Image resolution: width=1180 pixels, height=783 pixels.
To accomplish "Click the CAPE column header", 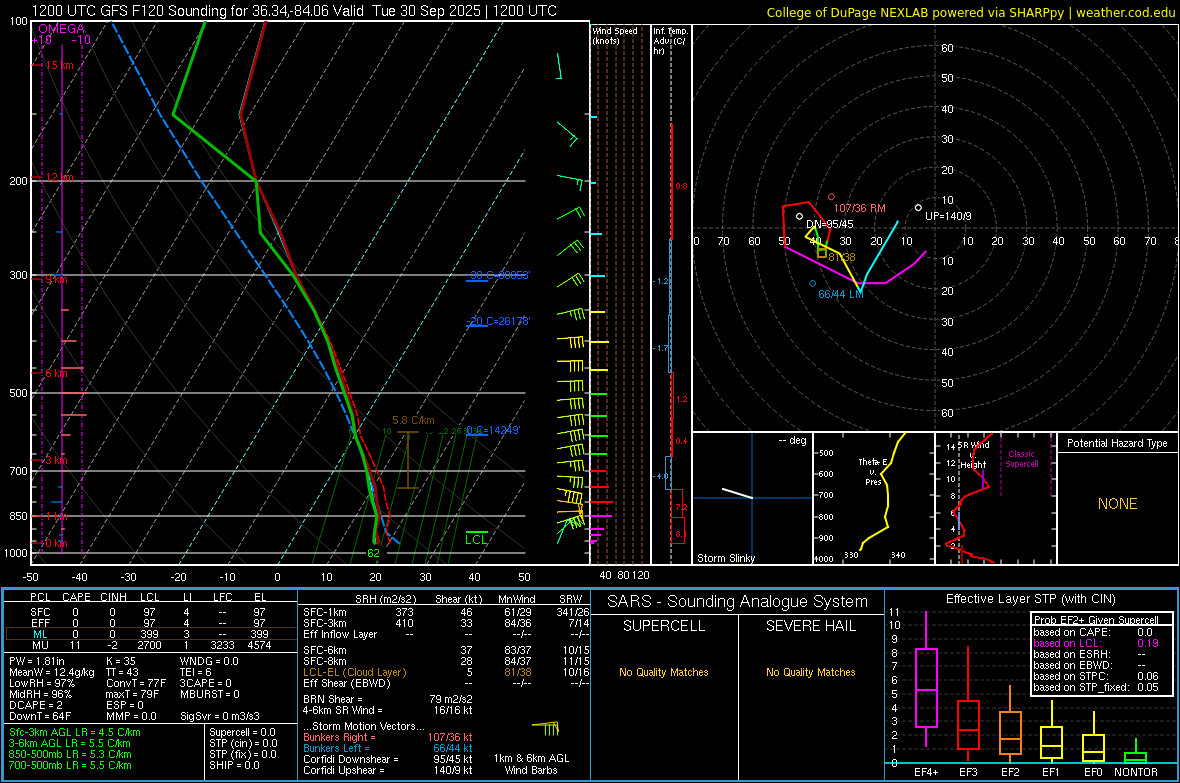I will (76, 597).
